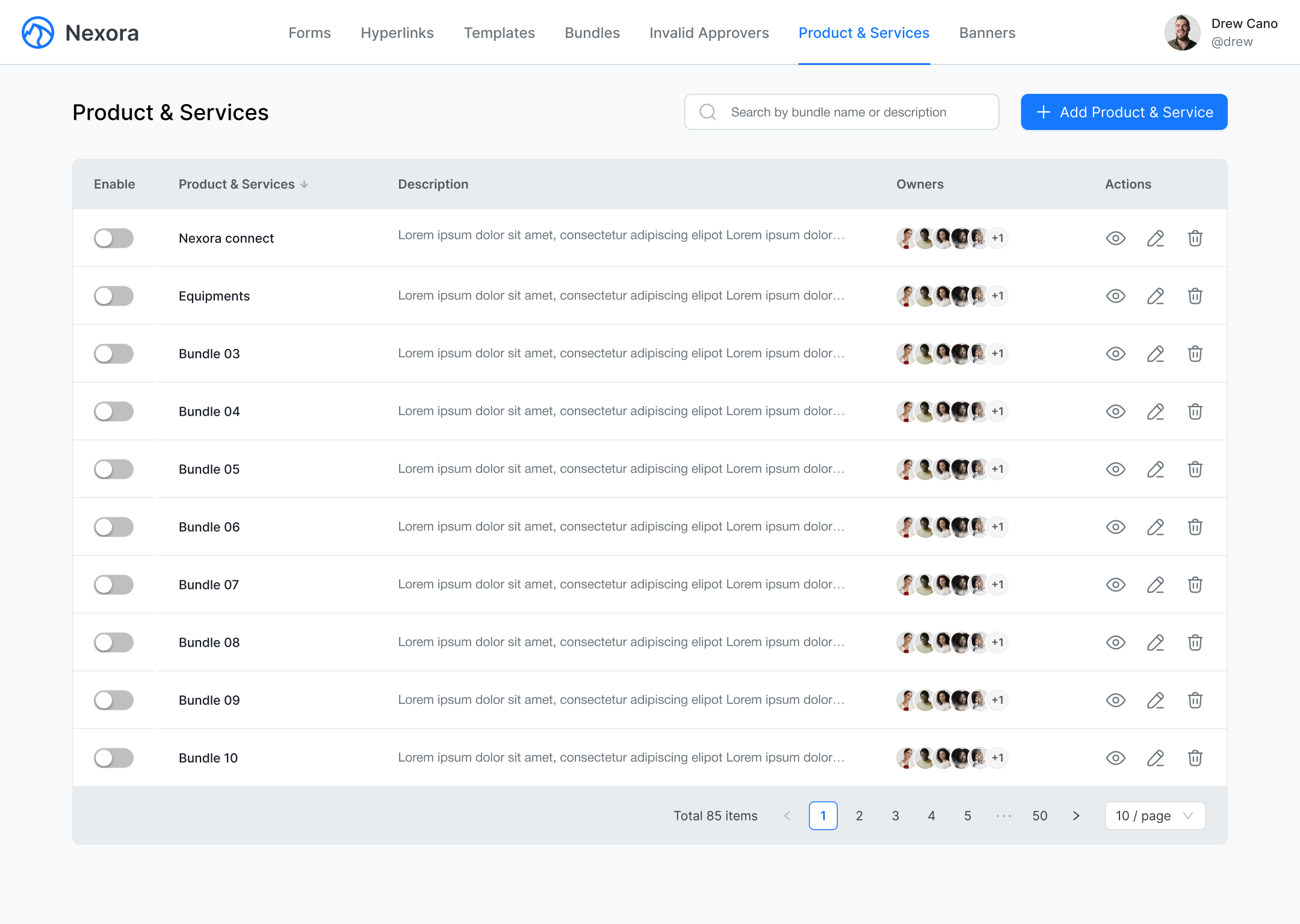Show extra owners of Bundle 06
The height and width of the screenshot is (924, 1300).
pos(997,526)
